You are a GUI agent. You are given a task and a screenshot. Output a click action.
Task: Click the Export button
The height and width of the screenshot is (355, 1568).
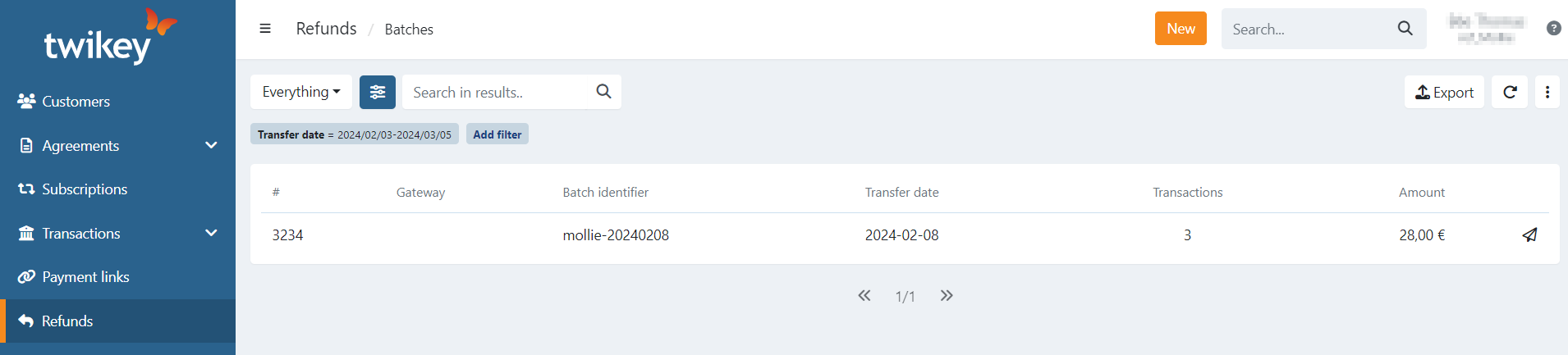tap(1444, 92)
